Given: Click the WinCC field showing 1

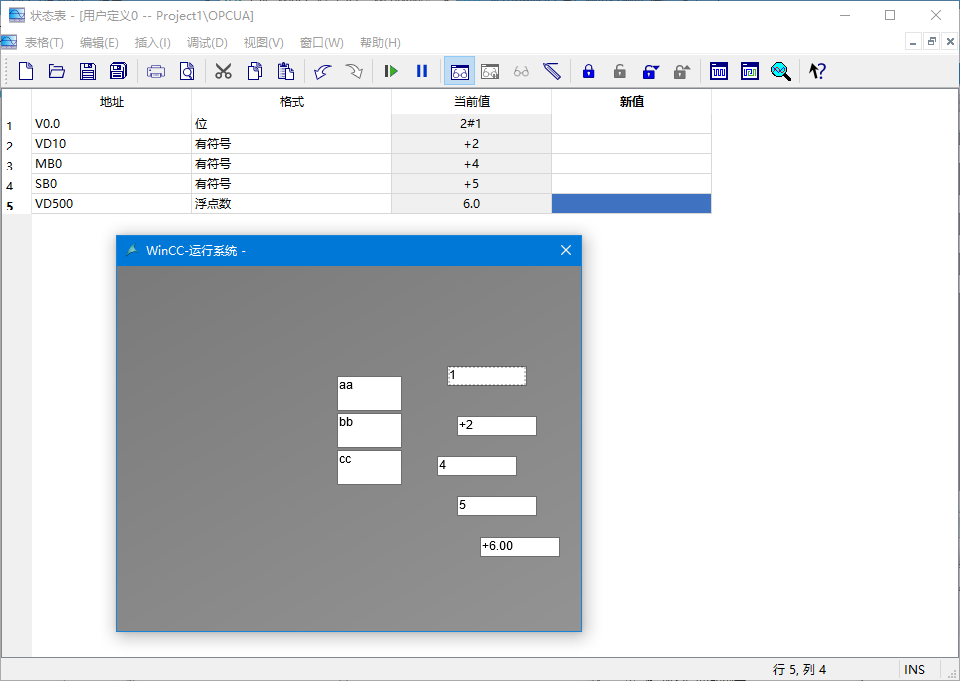Looking at the screenshot, I should pos(487,376).
